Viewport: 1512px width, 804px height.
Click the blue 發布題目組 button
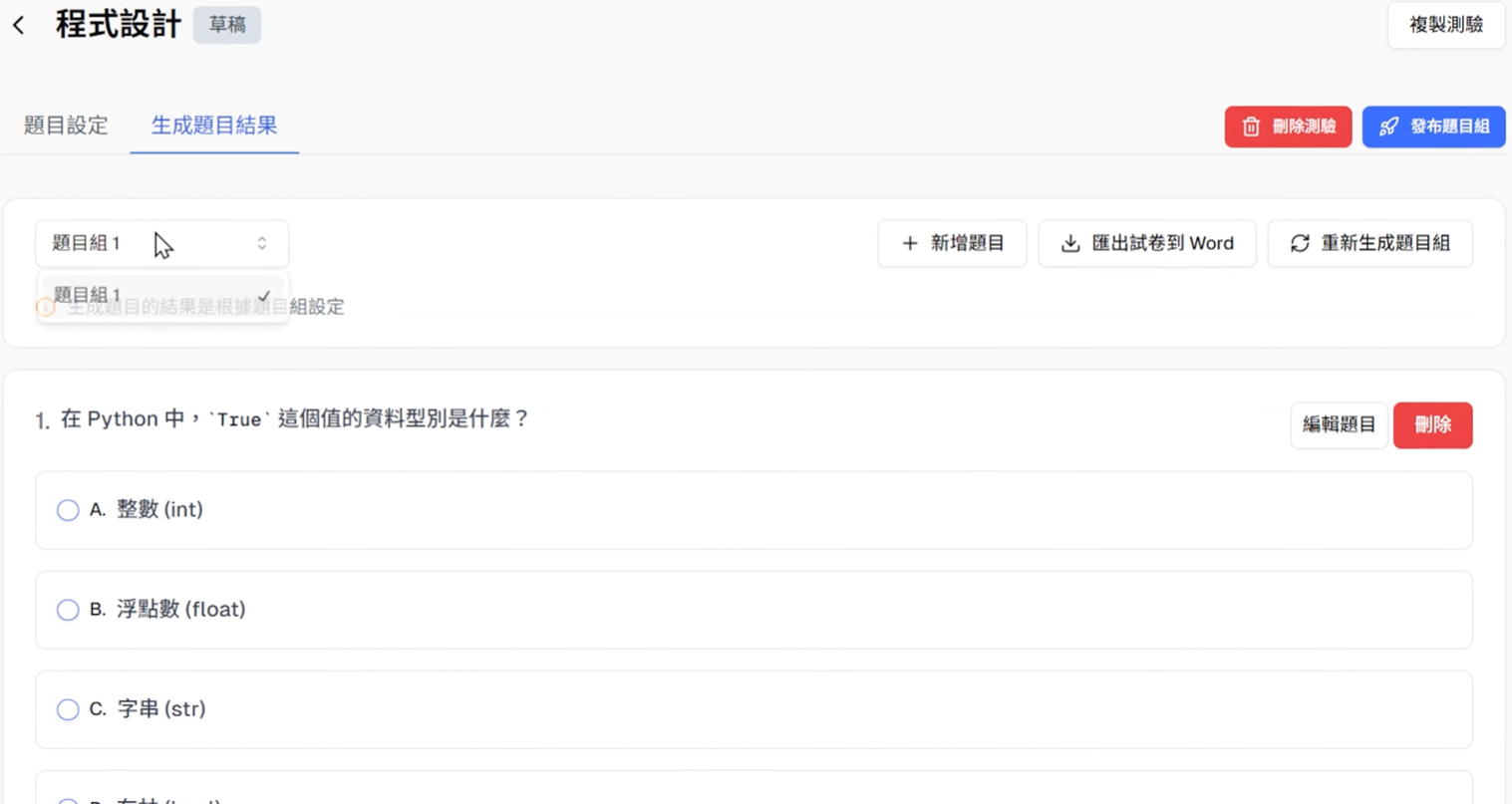tap(1433, 127)
